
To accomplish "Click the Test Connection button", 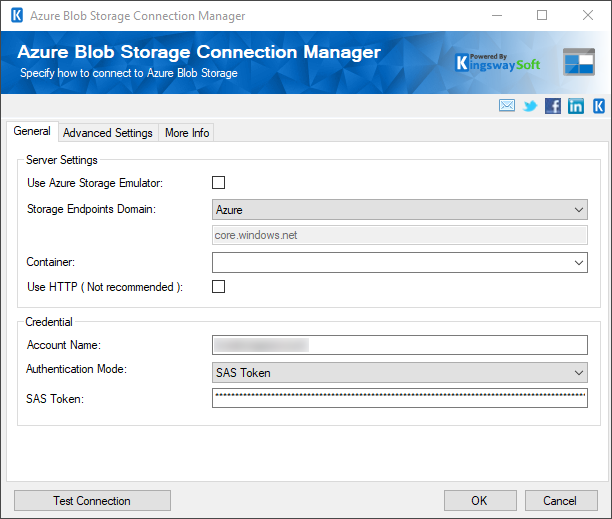I will pos(92,501).
